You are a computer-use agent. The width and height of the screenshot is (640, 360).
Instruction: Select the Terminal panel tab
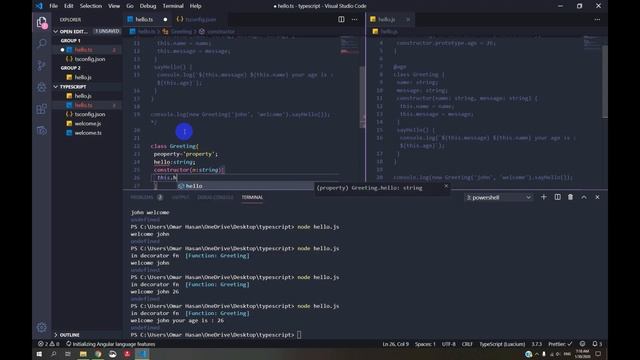click(x=252, y=198)
